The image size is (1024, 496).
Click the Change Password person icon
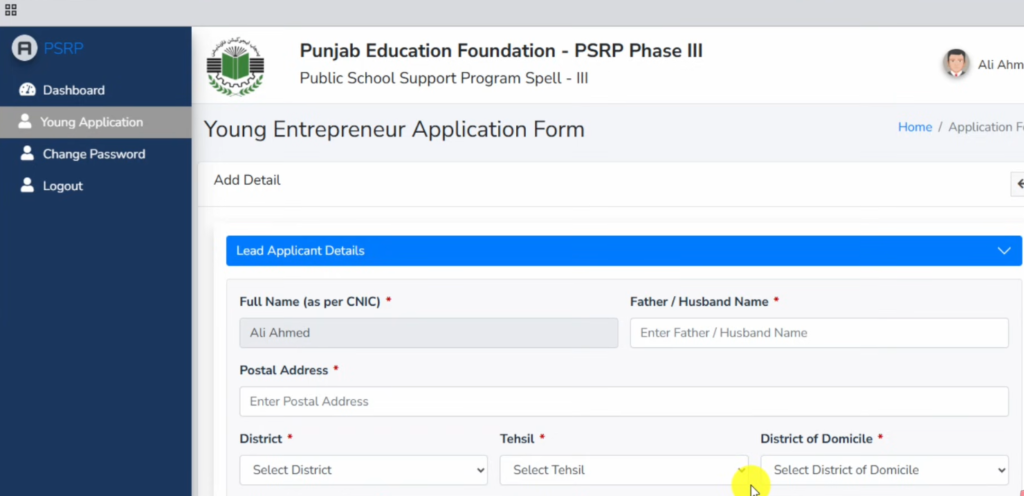(x=27, y=154)
